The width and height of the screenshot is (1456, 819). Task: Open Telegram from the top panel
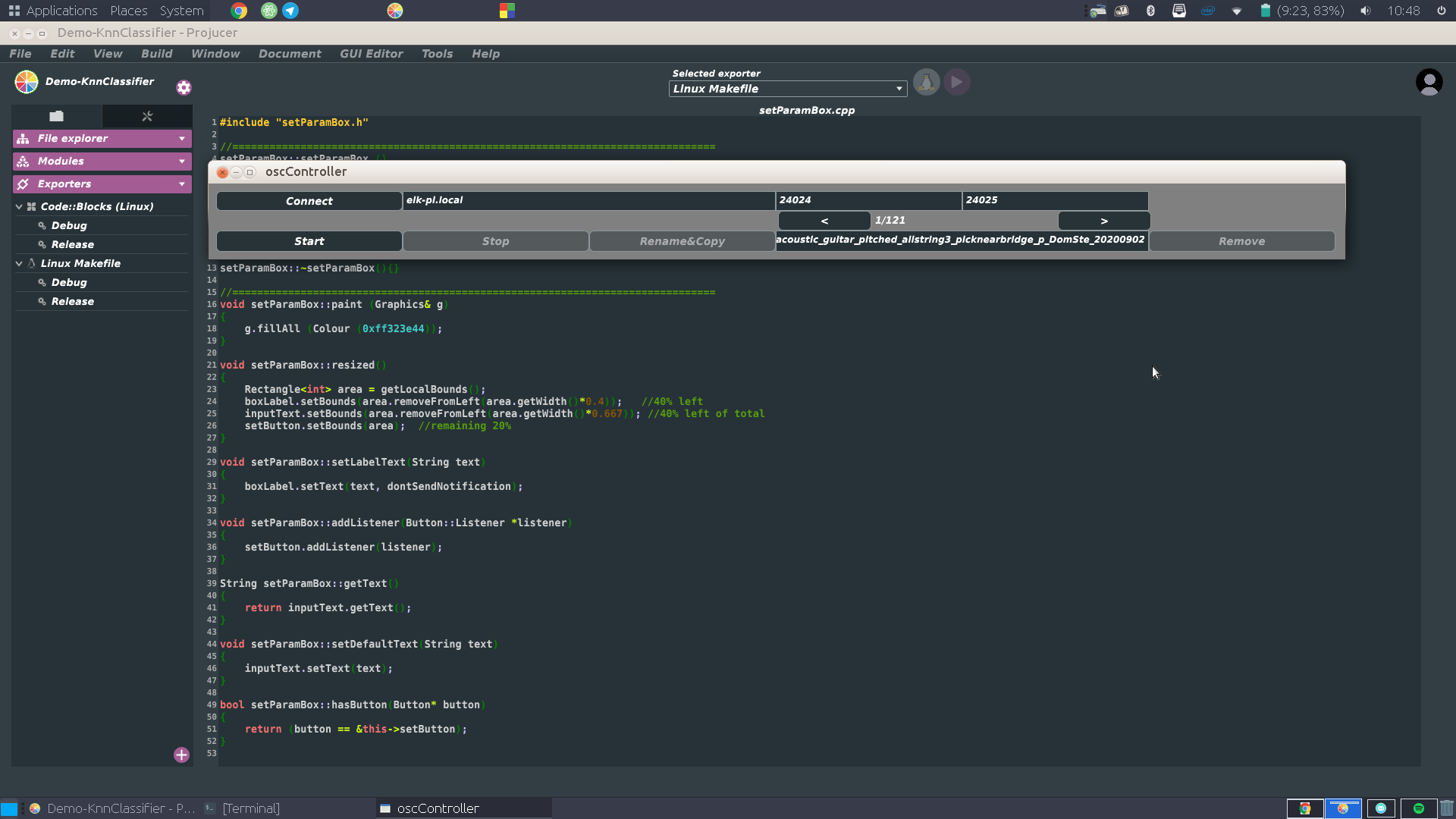[x=290, y=11]
